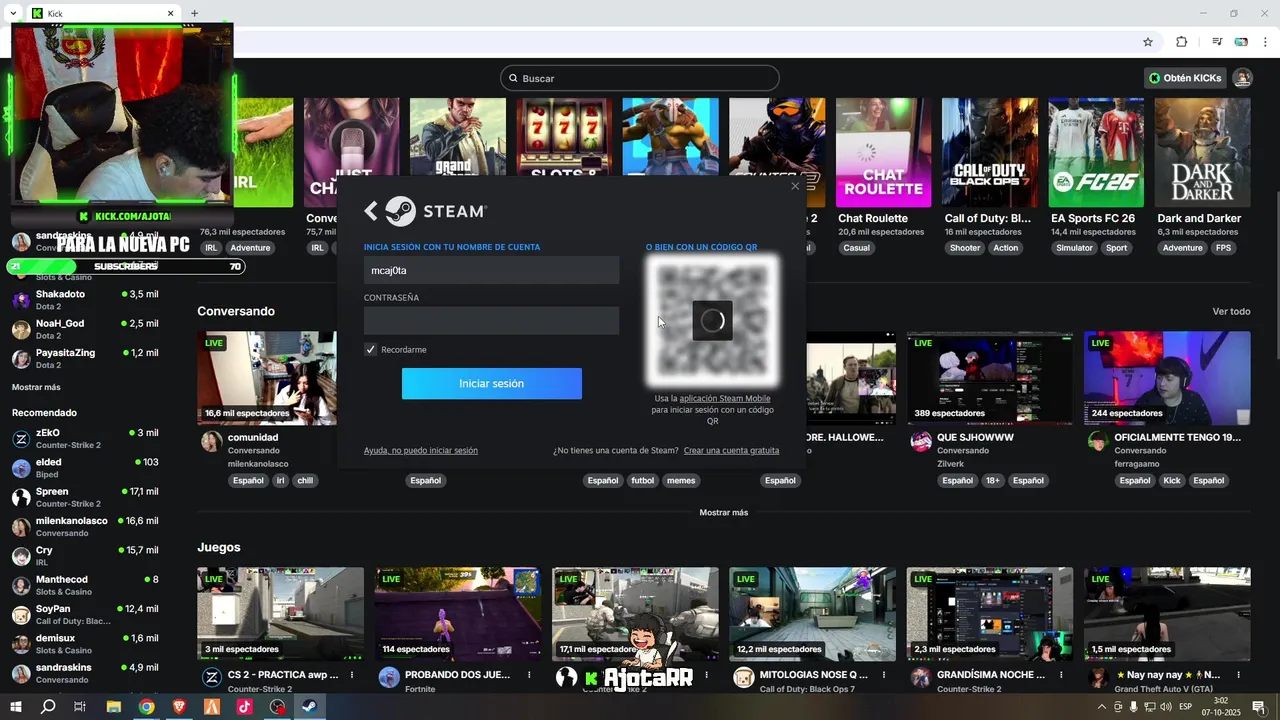Open the 'Crear una cuenta gratuita' link
Image resolution: width=1280 pixels, height=720 pixels.
click(x=731, y=451)
